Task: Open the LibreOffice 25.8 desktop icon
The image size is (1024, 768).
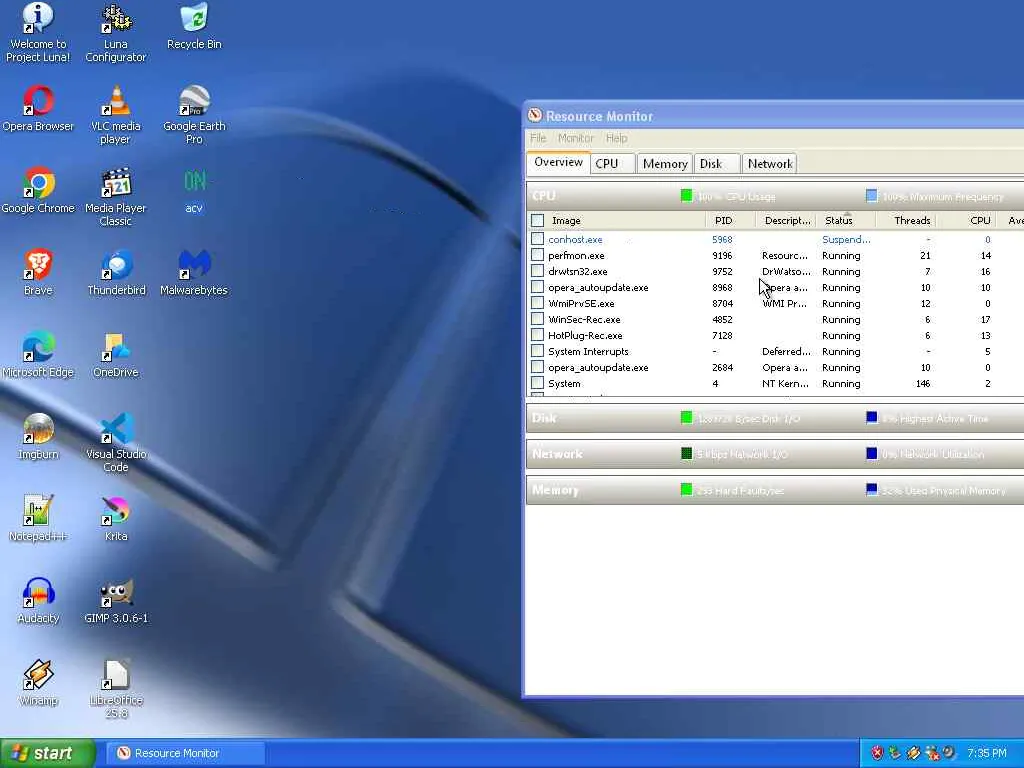Action: 116,688
